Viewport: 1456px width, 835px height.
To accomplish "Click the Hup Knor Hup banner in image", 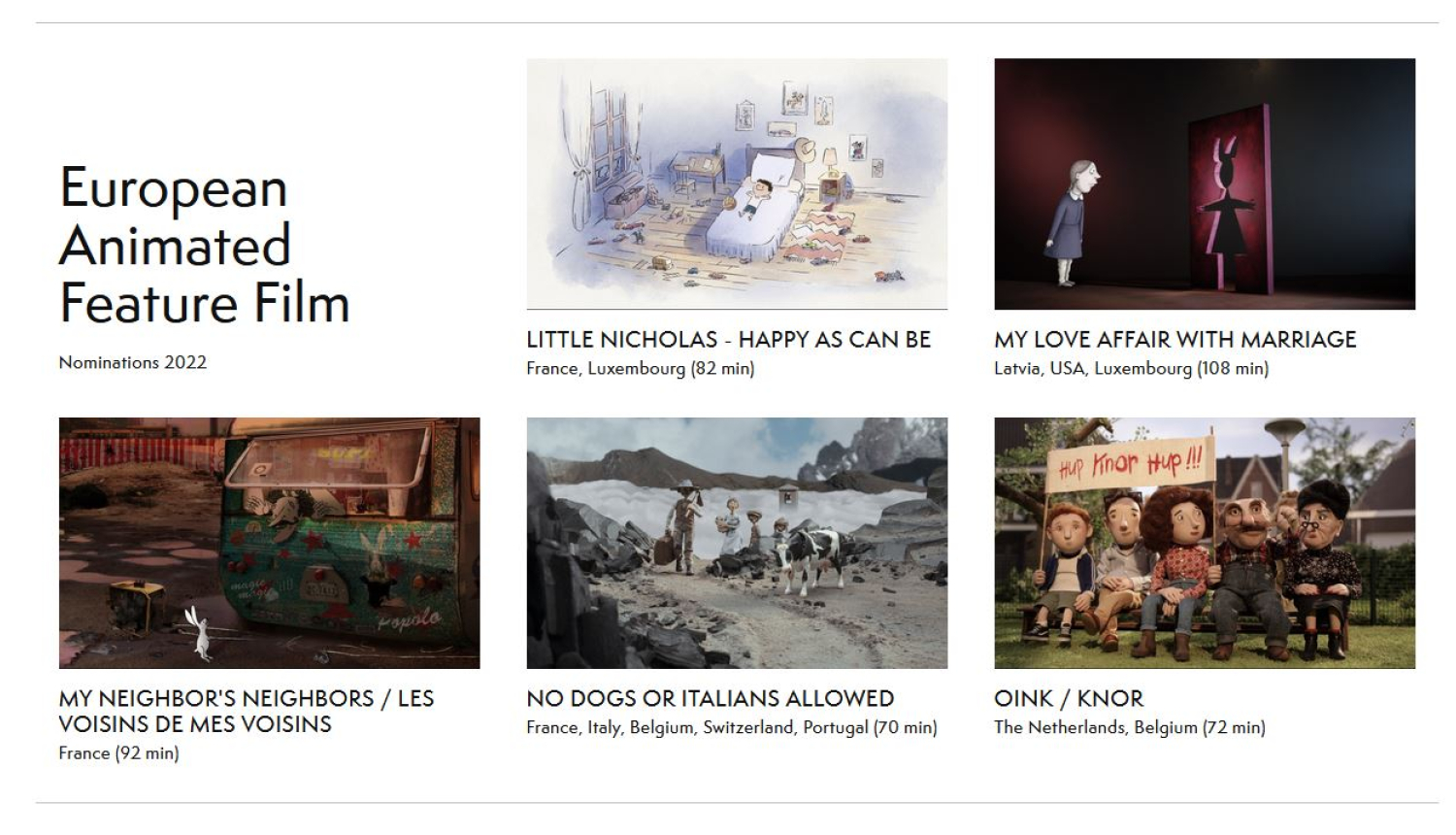I will coord(1132,465).
